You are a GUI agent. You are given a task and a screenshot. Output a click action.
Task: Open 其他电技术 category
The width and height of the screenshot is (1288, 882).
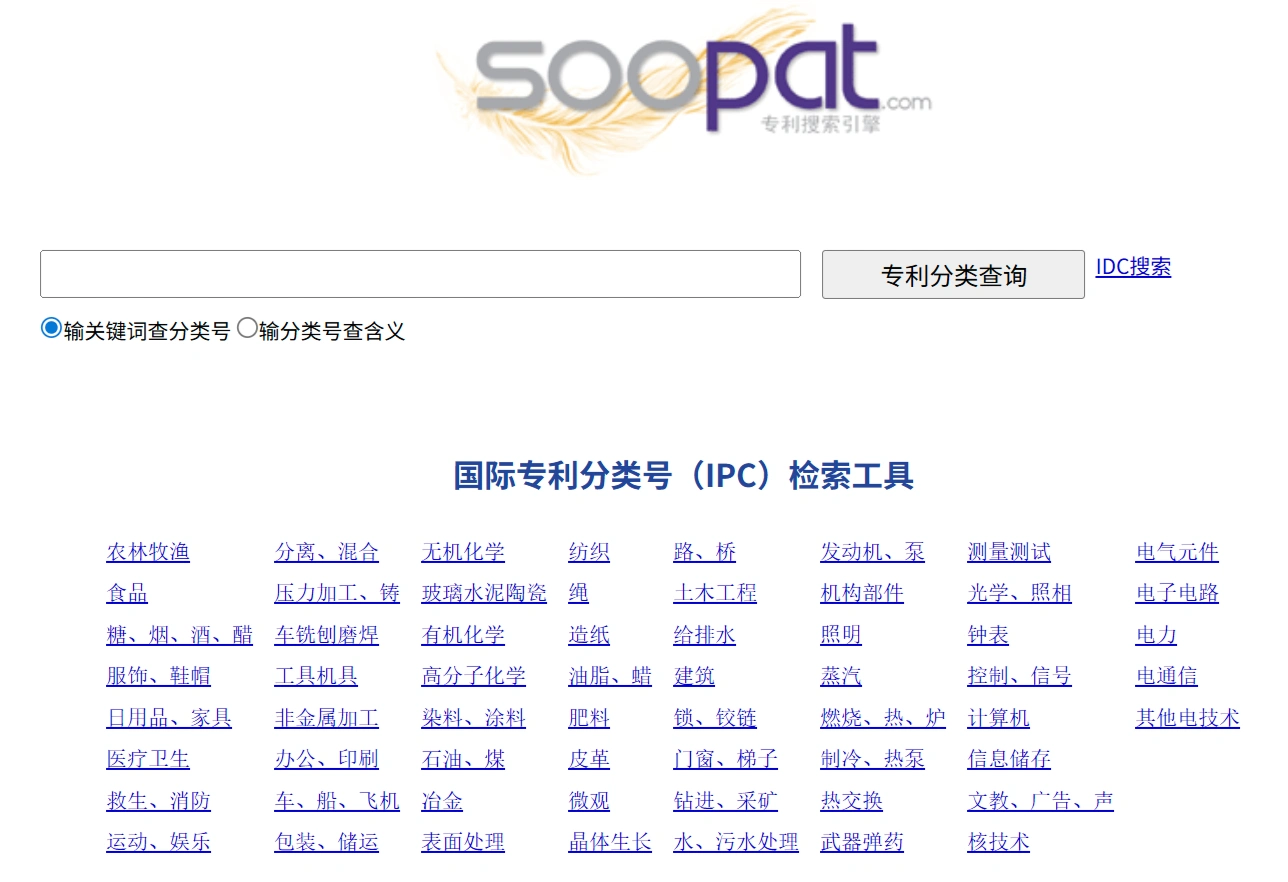point(1188,718)
